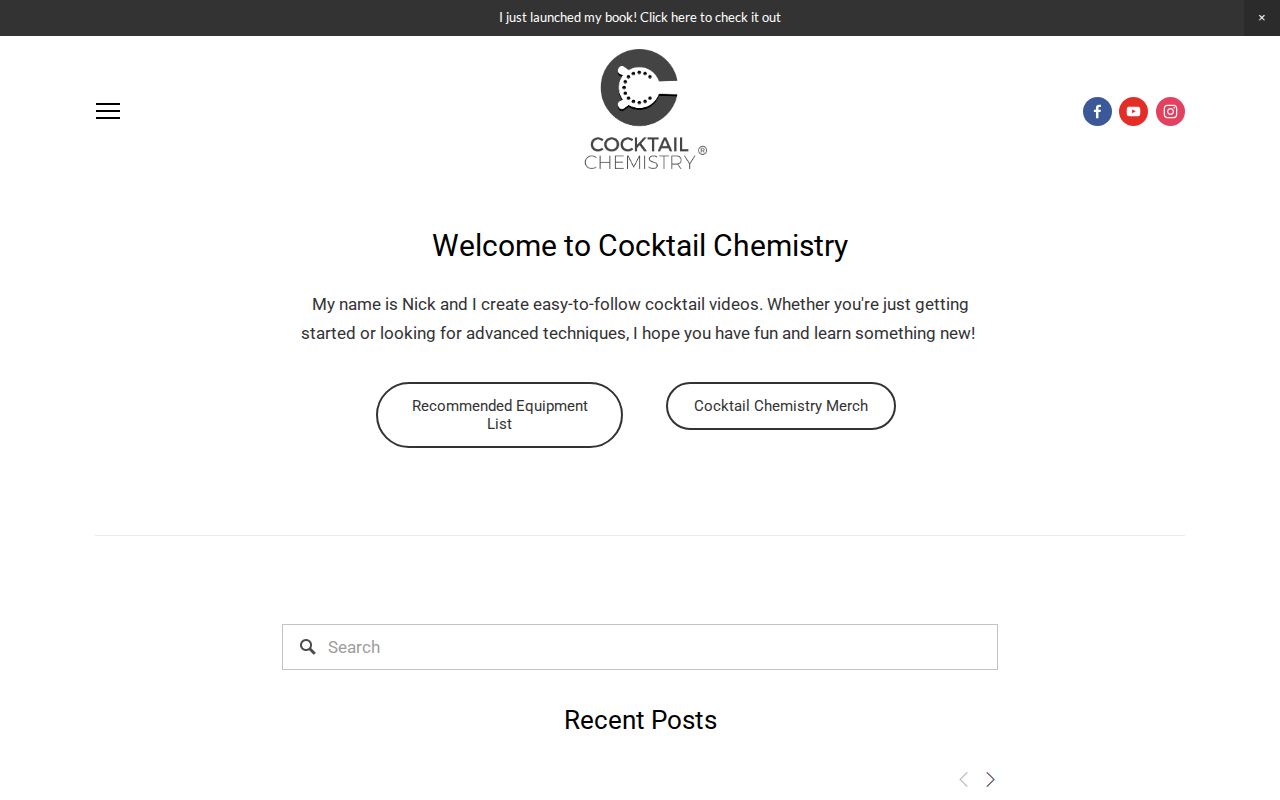Dismiss the book announcement banner

pyautogui.click(x=1262, y=17)
